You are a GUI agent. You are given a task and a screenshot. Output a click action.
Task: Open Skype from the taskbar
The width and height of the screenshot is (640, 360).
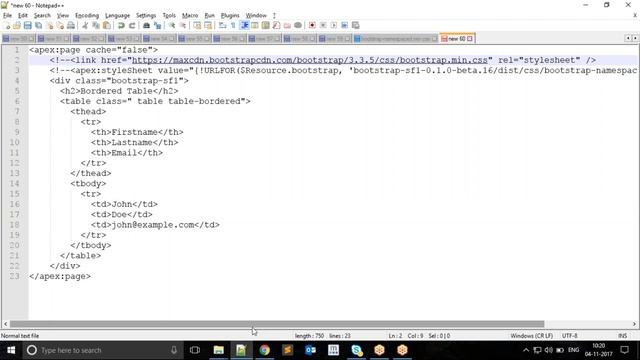coord(357,350)
